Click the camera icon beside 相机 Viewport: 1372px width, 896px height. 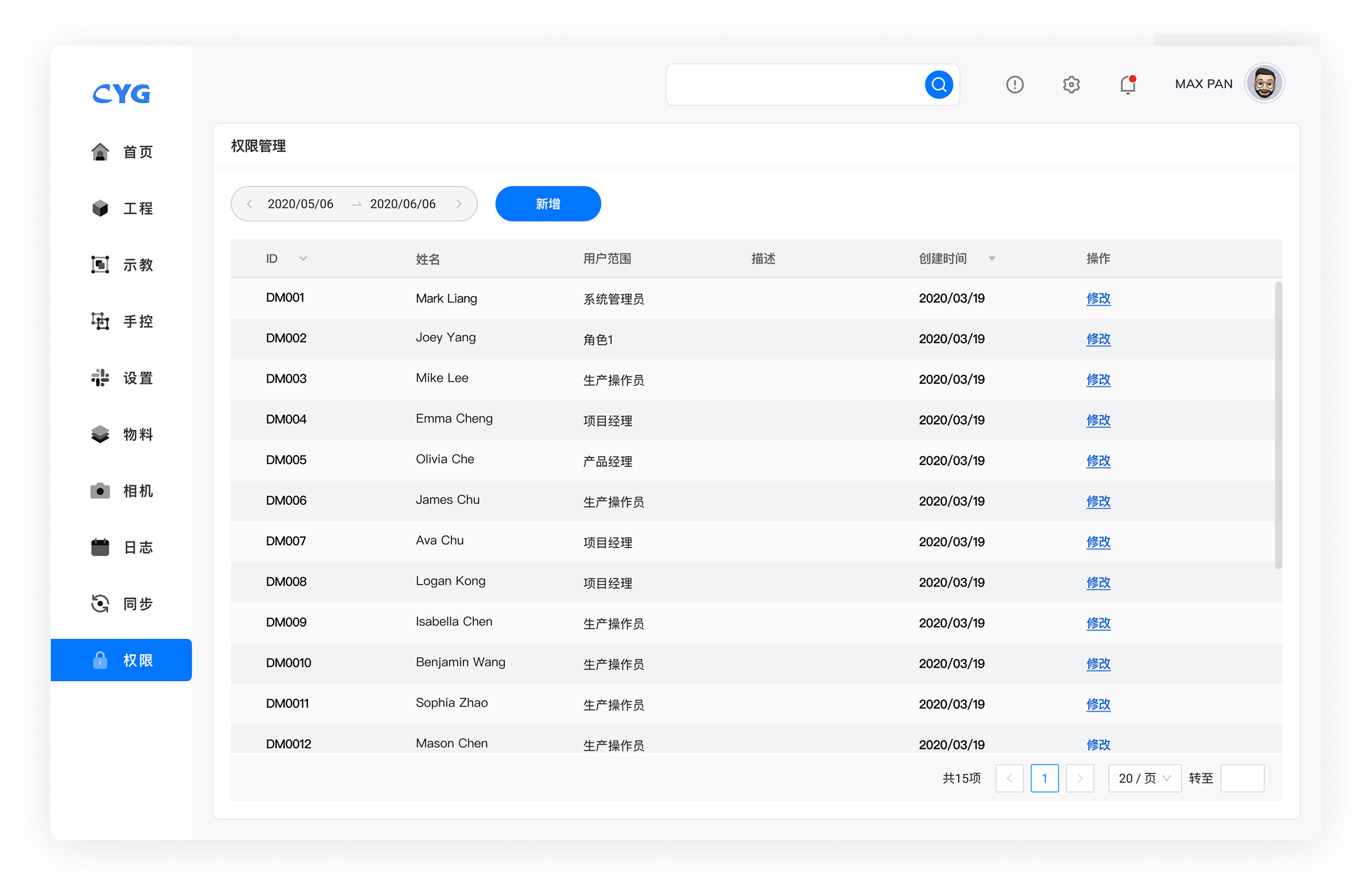pyautogui.click(x=100, y=491)
